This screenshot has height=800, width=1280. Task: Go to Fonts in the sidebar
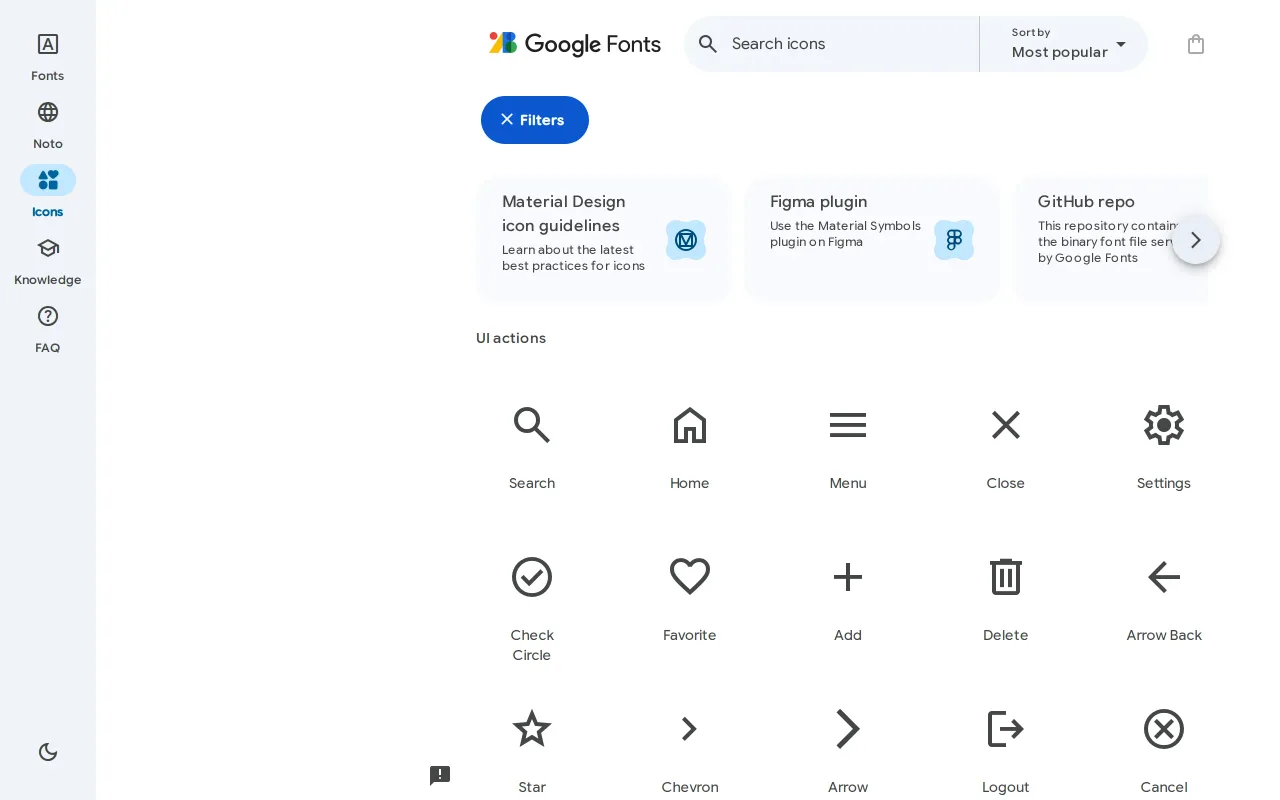48,58
